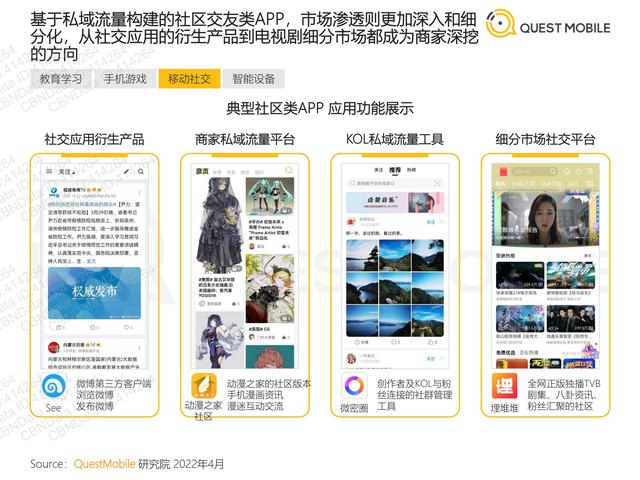The width and height of the screenshot is (640, 480).
Task: Select the 手机游戏 tab
Action: point(125,79)
